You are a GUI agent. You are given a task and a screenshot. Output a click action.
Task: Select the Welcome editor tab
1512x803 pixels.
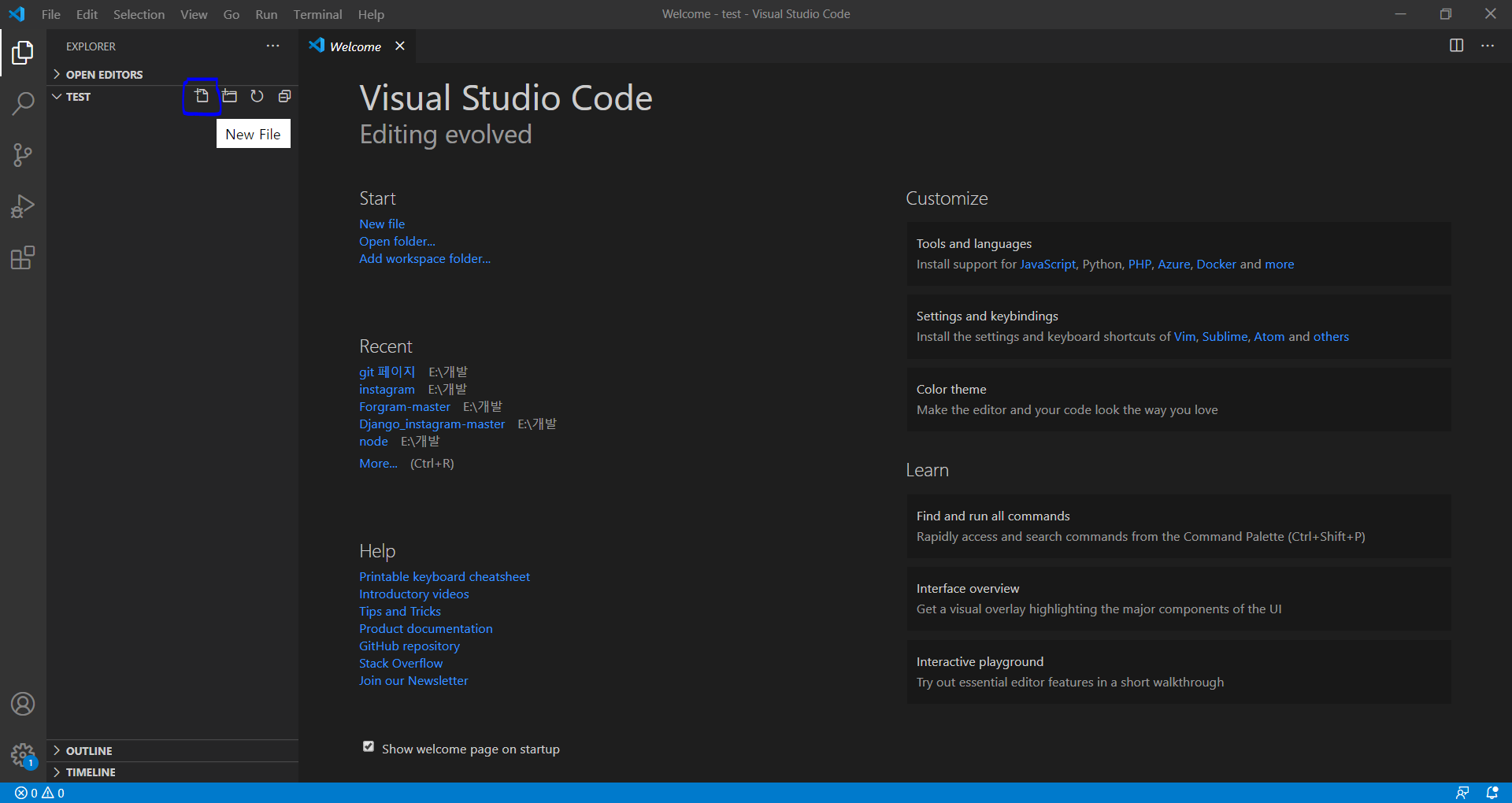(x=355, y=46)
